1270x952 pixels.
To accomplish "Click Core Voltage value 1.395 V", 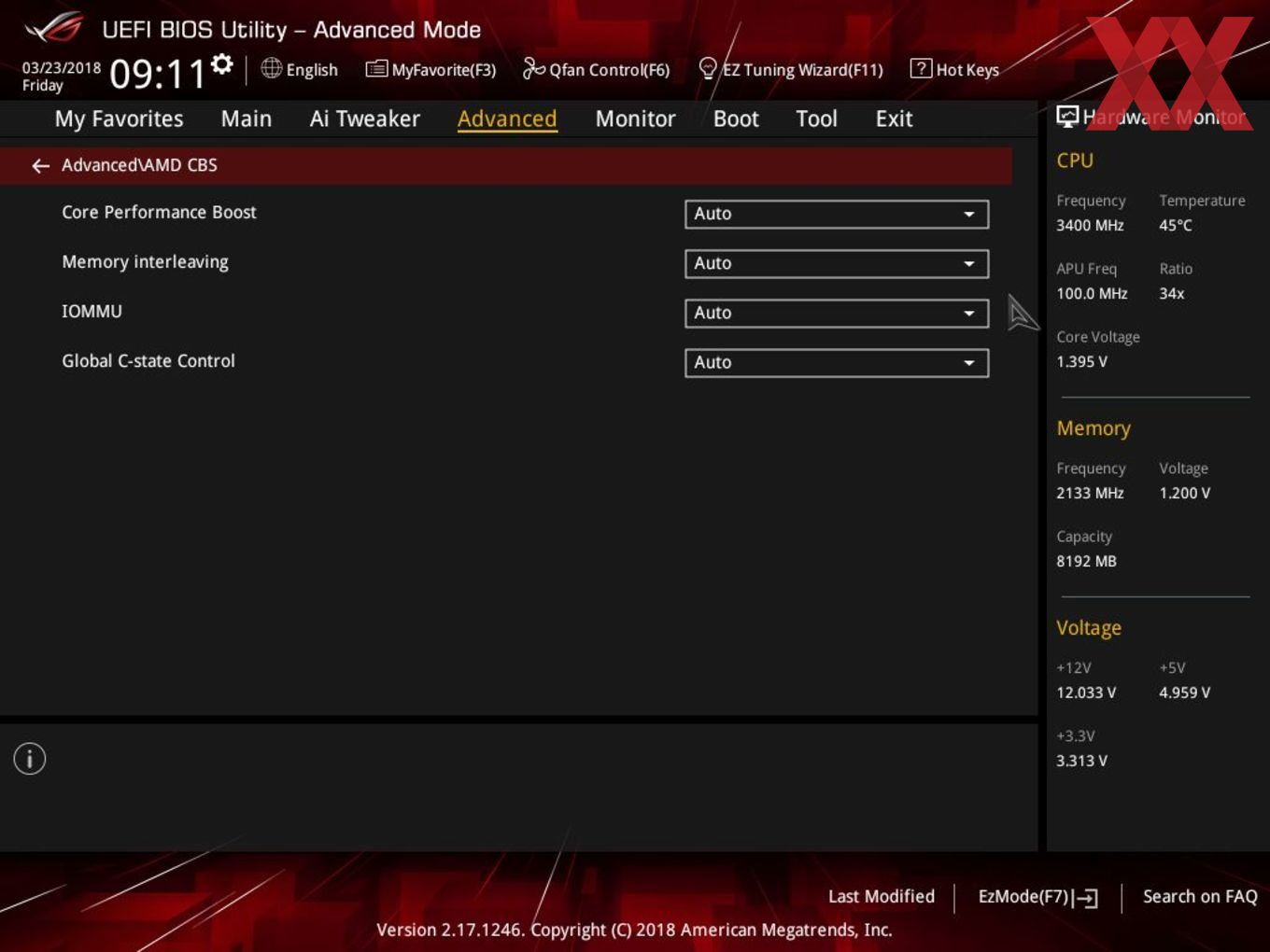I will pyautogui.click(x=1081, y=361).
